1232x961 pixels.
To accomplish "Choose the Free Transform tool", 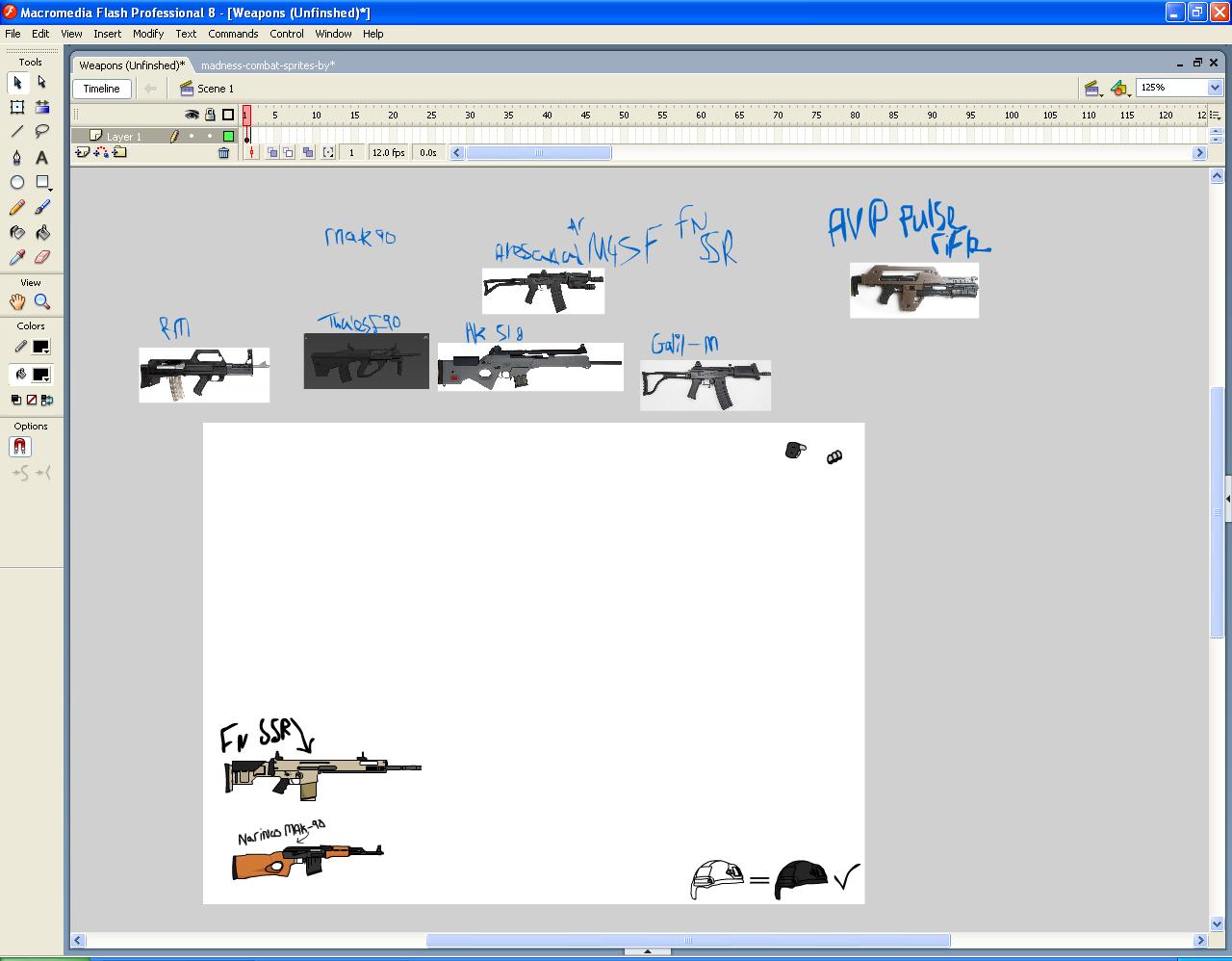I will (17, 108).
